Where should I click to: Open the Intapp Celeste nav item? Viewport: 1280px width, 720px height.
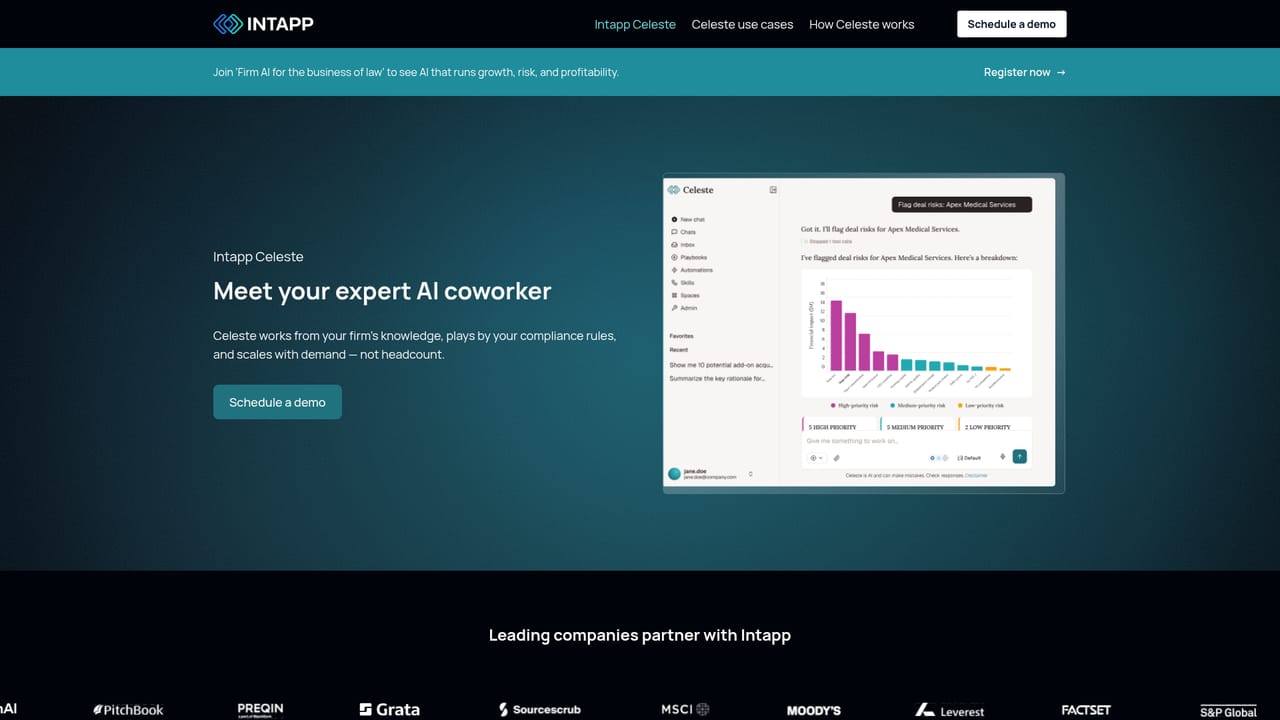(x=635, y=24)
